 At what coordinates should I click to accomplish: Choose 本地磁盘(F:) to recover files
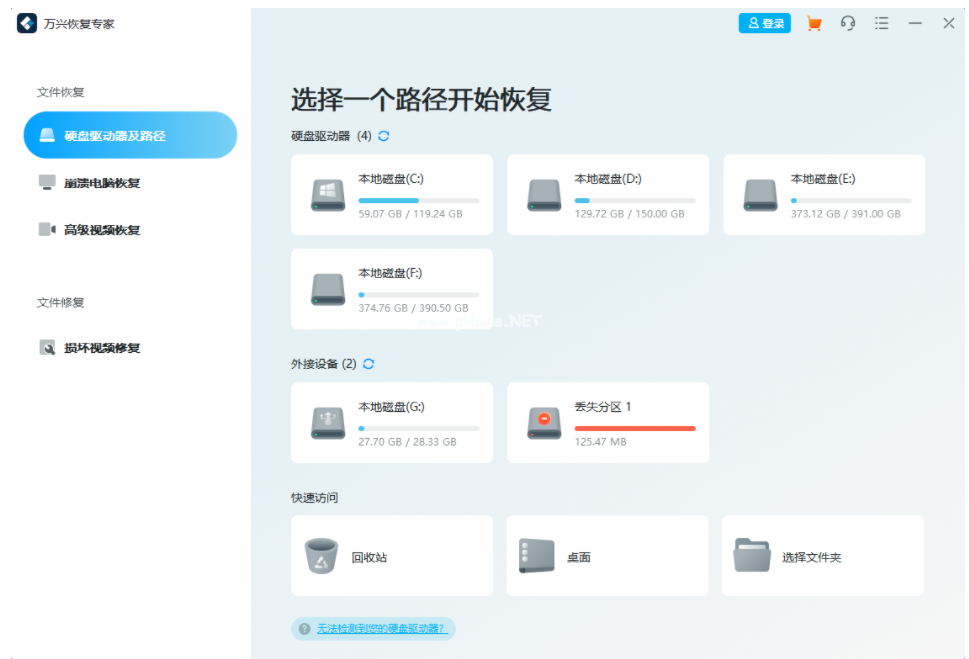(391, 289)
